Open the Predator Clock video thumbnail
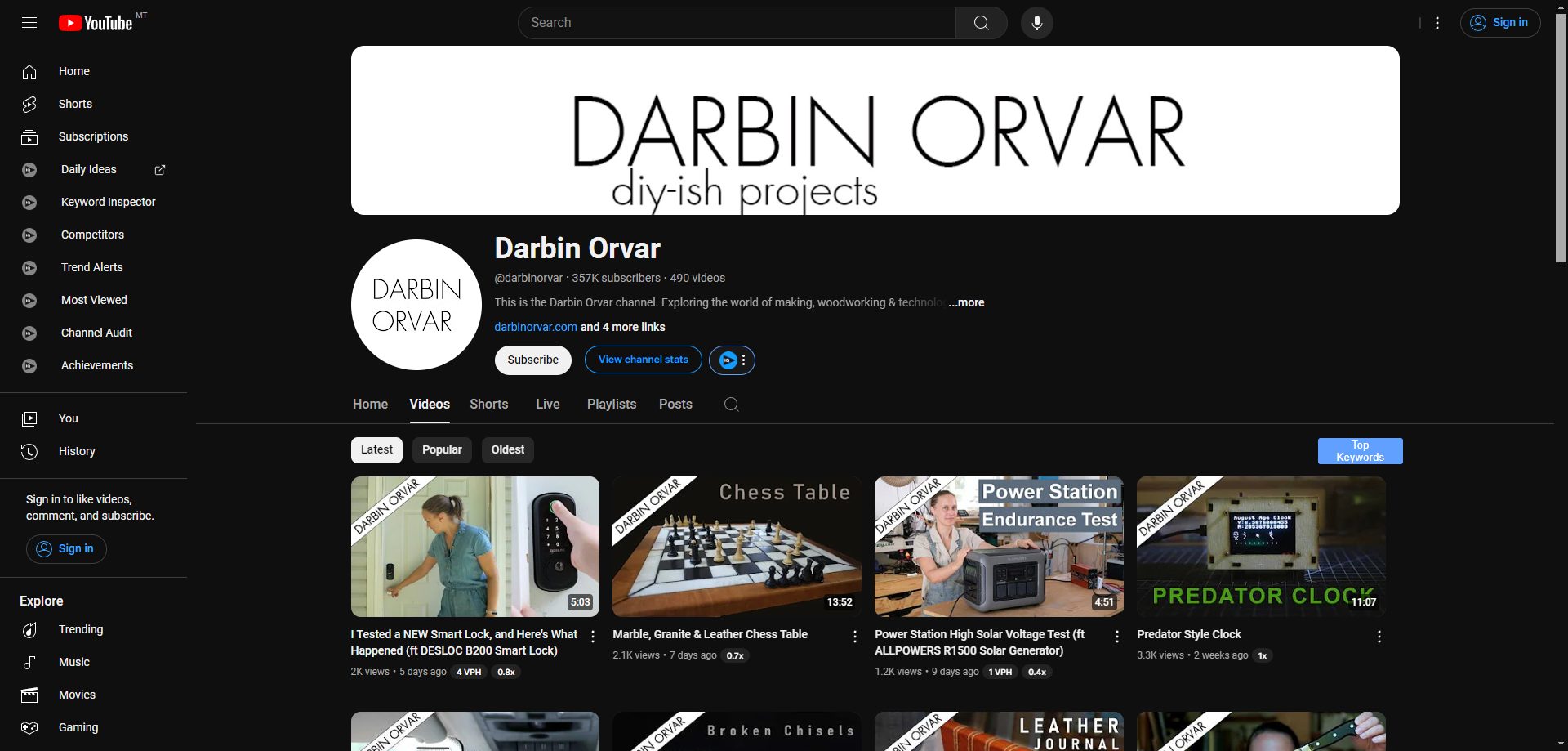The image size is (1568, 751). point(1261,547)
